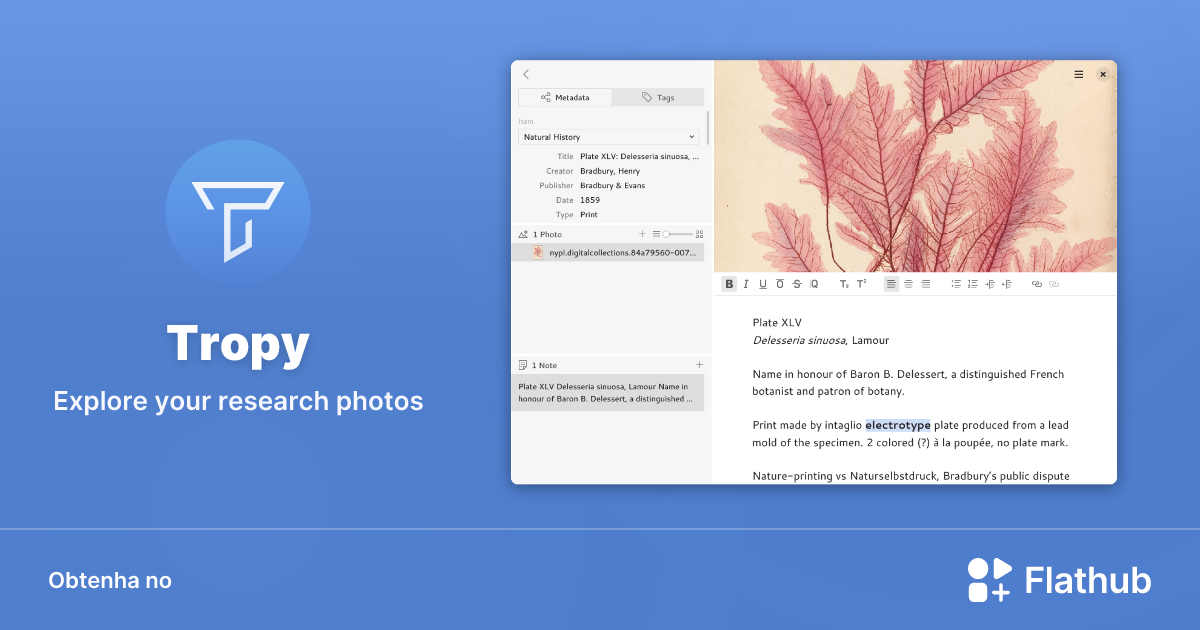
Task: Center align the note text
Action: [908, 284]
